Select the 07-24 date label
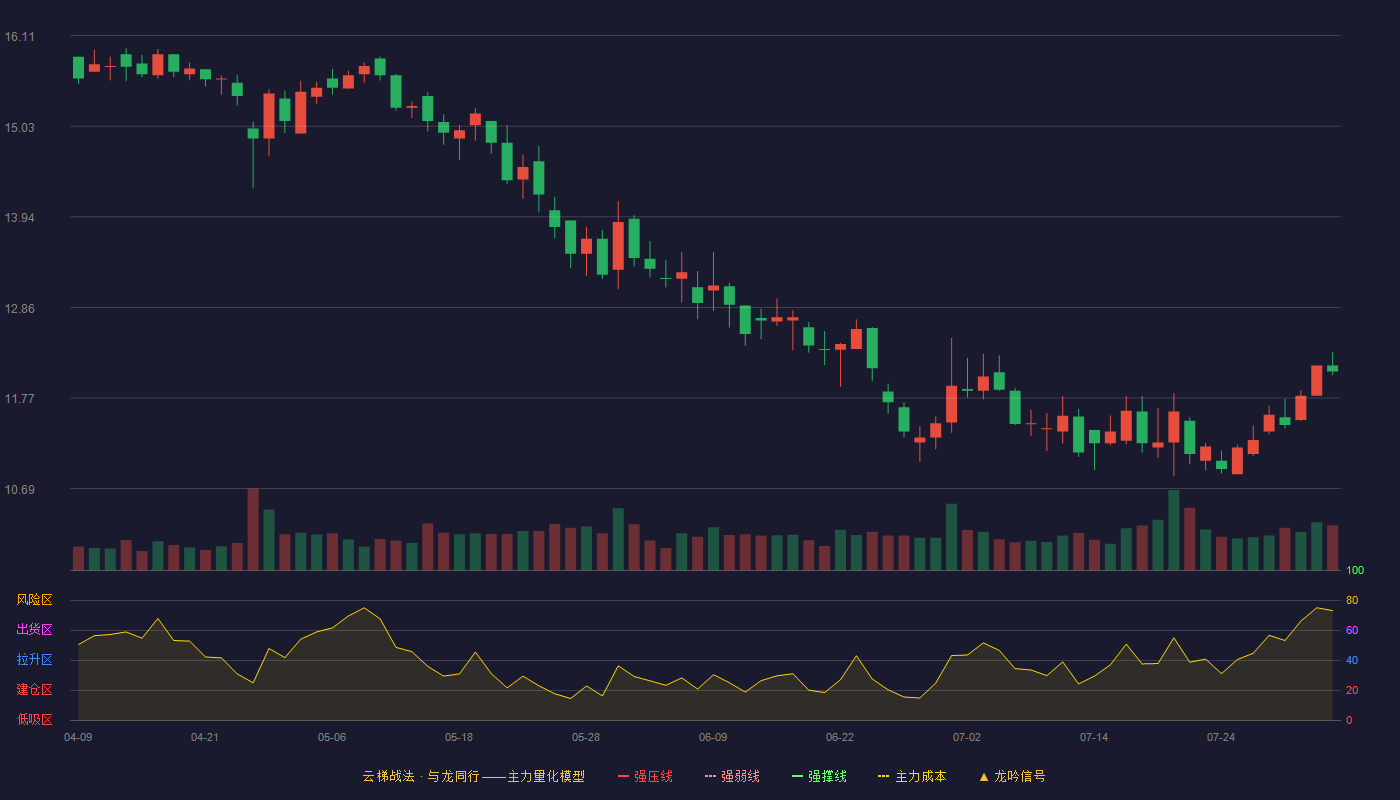Image resolution: width=1400 pixels, height=800 pixels. tap(1221, 737)
